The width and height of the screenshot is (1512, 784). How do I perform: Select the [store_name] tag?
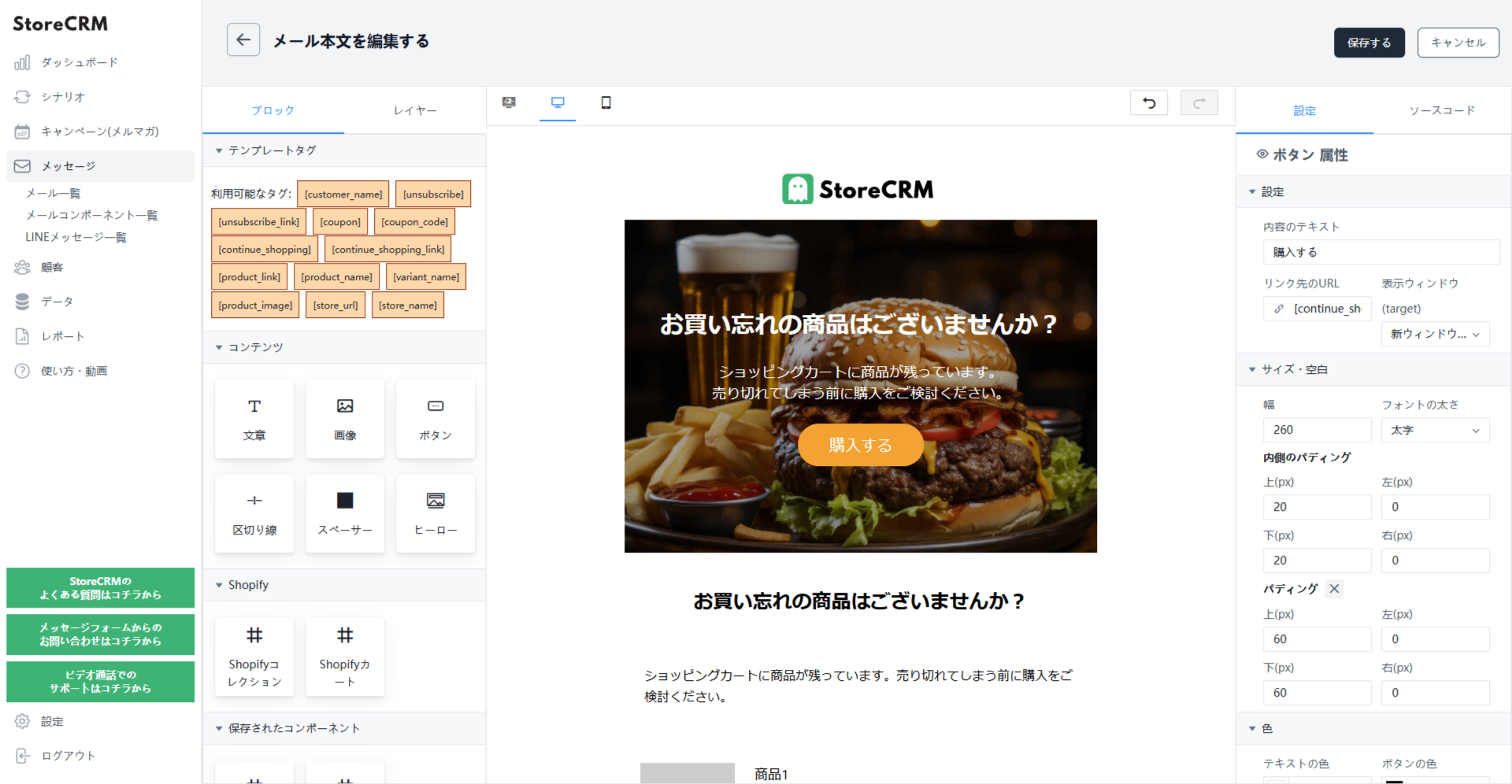[x=408, y=305]
